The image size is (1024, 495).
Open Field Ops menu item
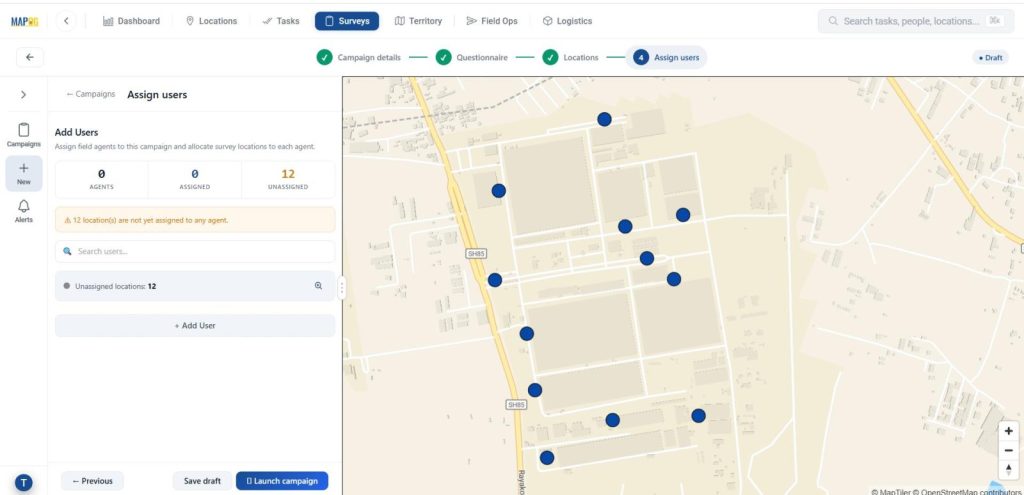point(492,21)
